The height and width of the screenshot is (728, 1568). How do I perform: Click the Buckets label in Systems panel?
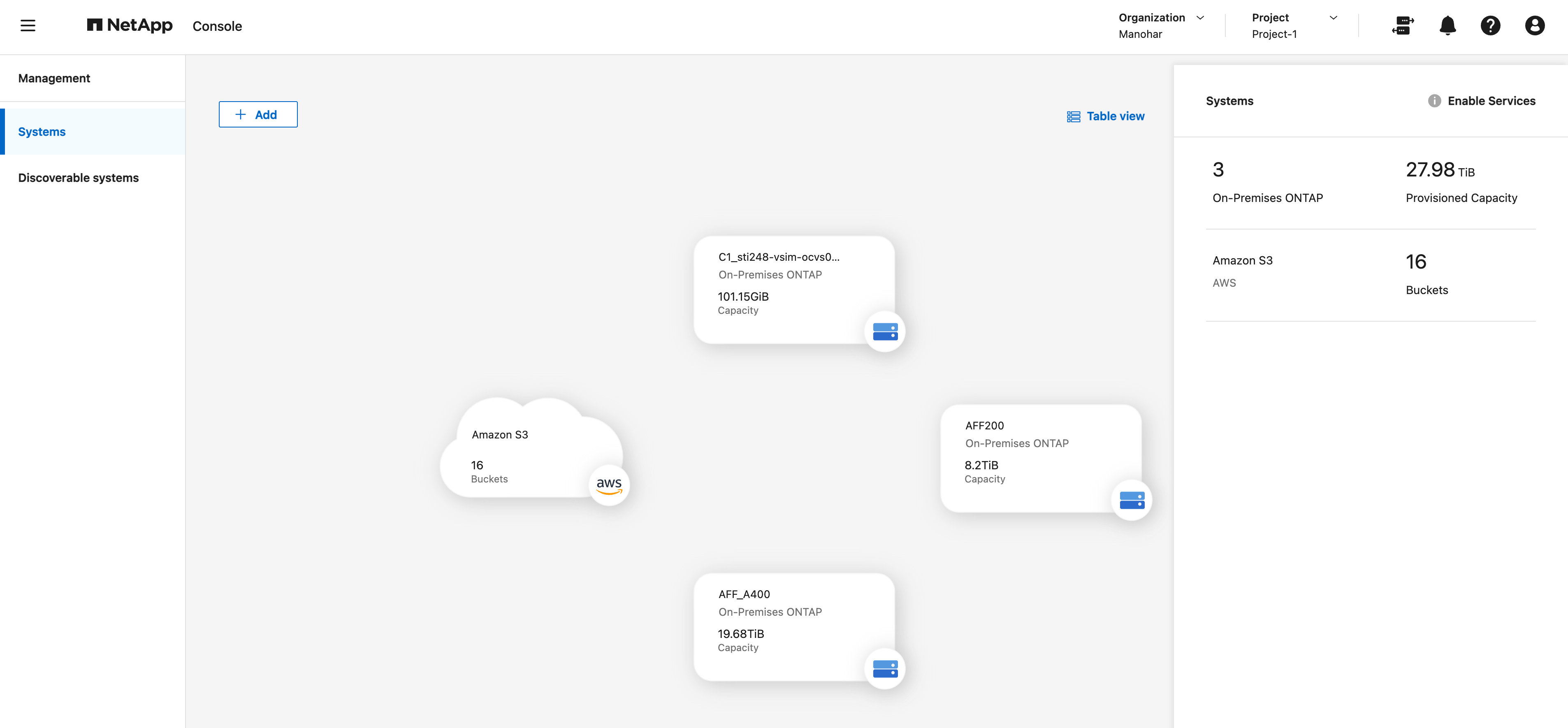coord(1427,290)
